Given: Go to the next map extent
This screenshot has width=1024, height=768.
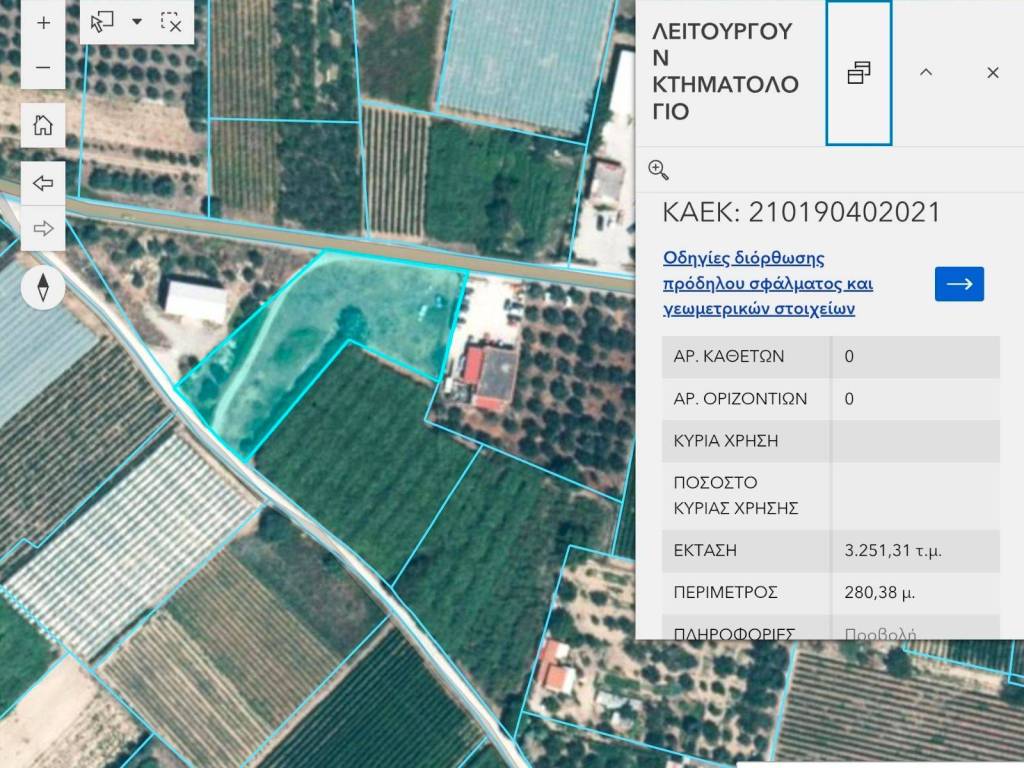Looking at the screenshot, I should [x=43, y=229].
